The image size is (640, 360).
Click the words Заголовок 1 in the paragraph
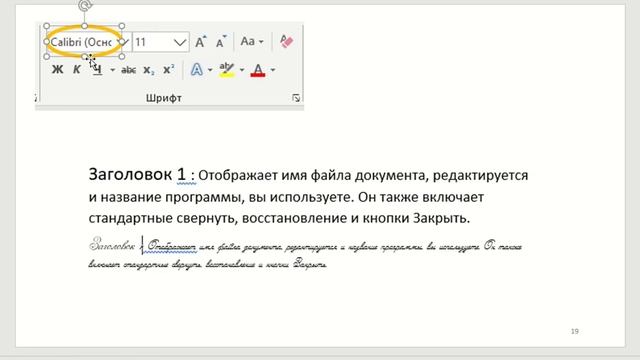click(x=137, y=174)
